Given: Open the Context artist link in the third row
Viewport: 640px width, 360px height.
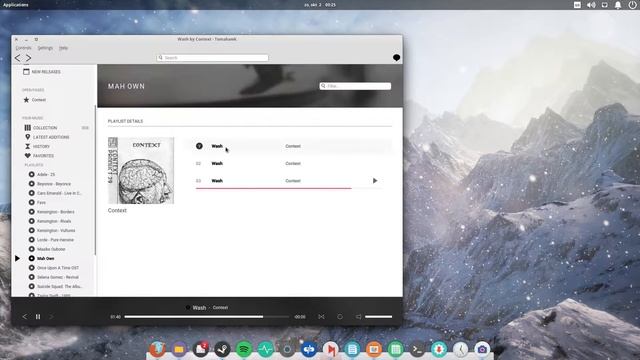Looking at the screenshot, I should click(293, 181).
